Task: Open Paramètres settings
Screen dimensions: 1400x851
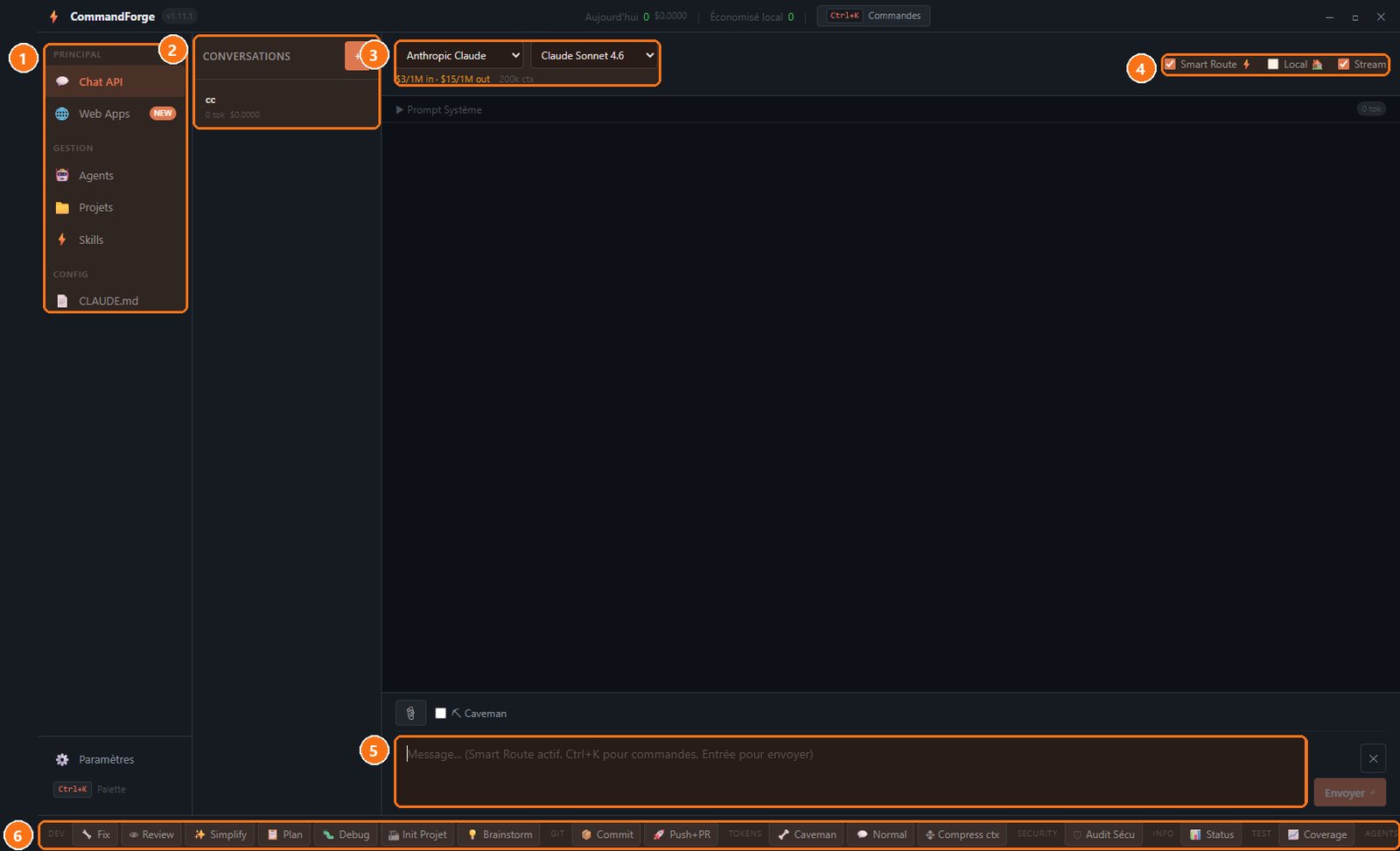Action: coord(115,759)
